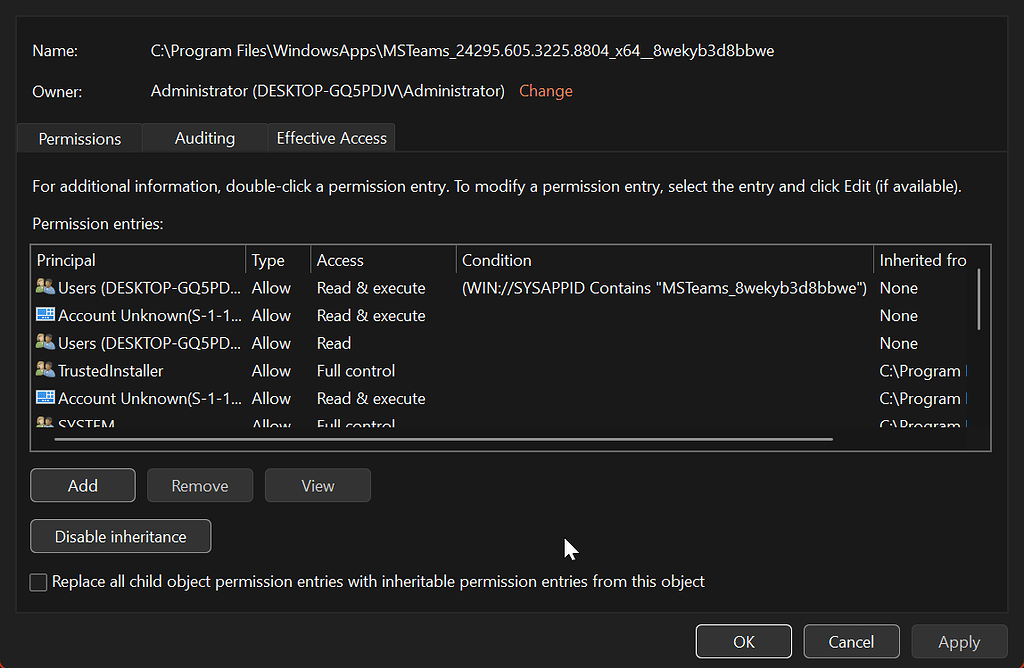Click the account icon next to Account Unknown entry
1024x668 pixels.
click(x=44, y=315)
